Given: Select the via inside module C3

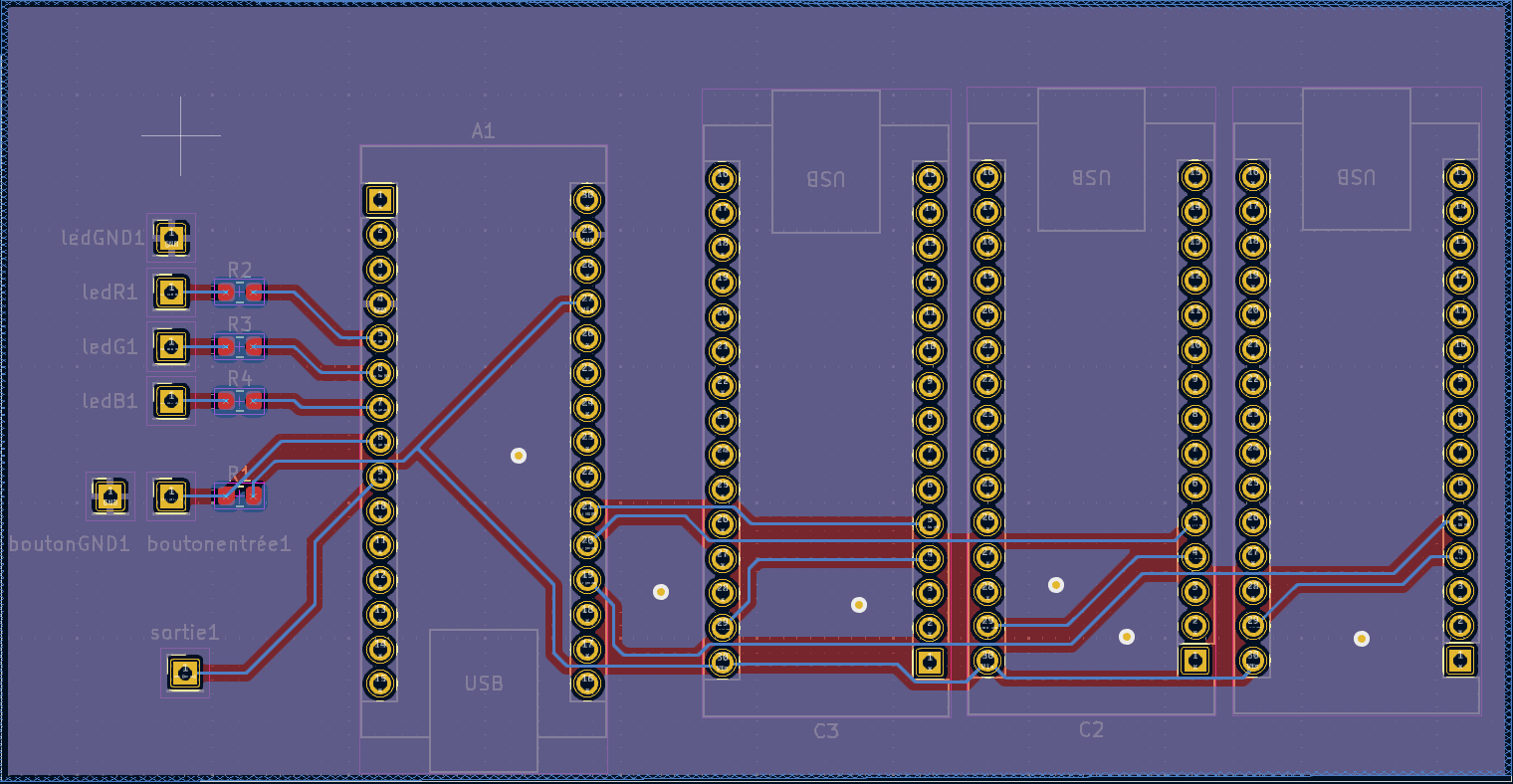Looking at the screenshot, I should [859, 605].
